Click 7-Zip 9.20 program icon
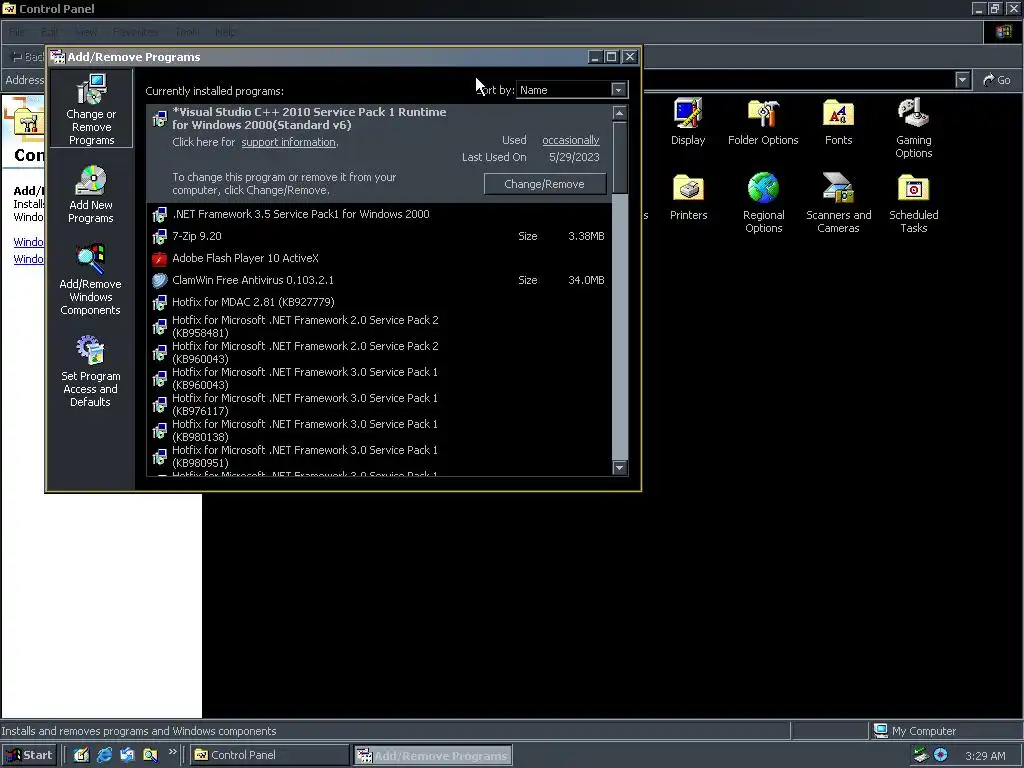The image size is (1024, 768). pos(159,236)
